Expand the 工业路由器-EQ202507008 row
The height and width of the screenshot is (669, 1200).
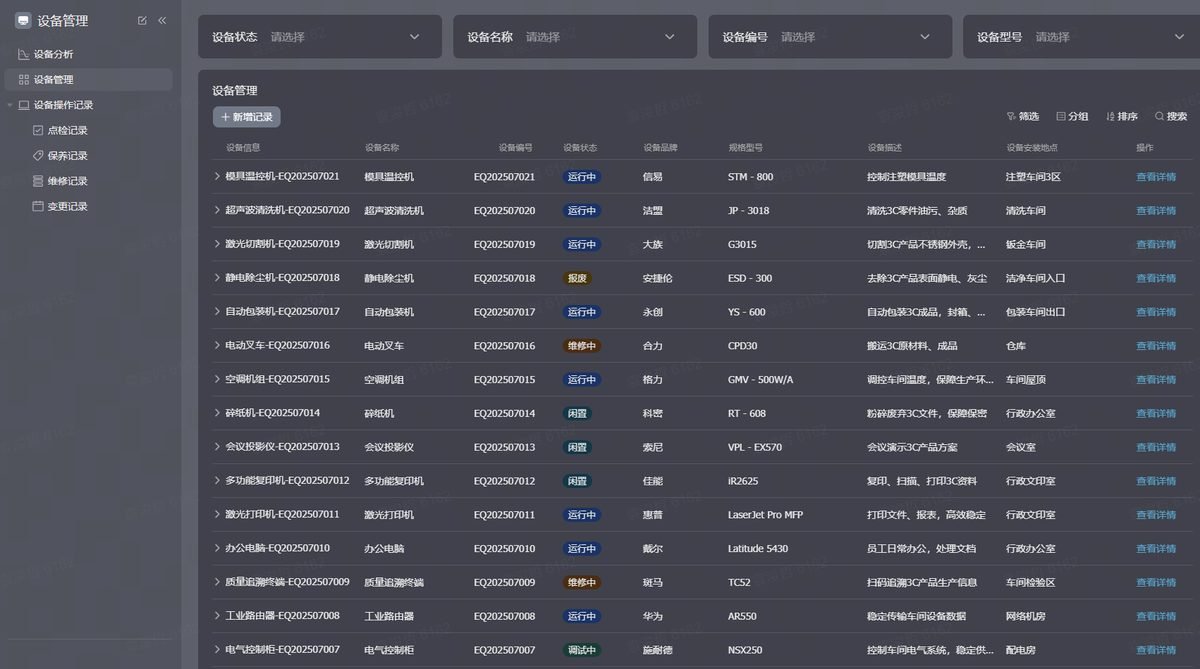coord(217,616)
